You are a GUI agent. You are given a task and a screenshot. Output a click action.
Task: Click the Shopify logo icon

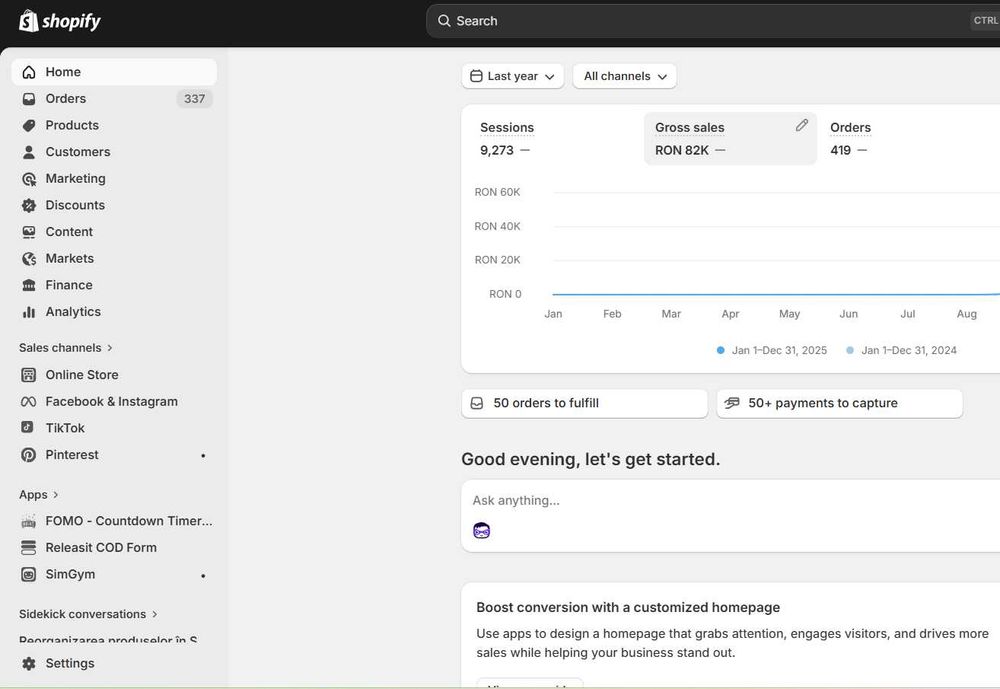[29, 21]
